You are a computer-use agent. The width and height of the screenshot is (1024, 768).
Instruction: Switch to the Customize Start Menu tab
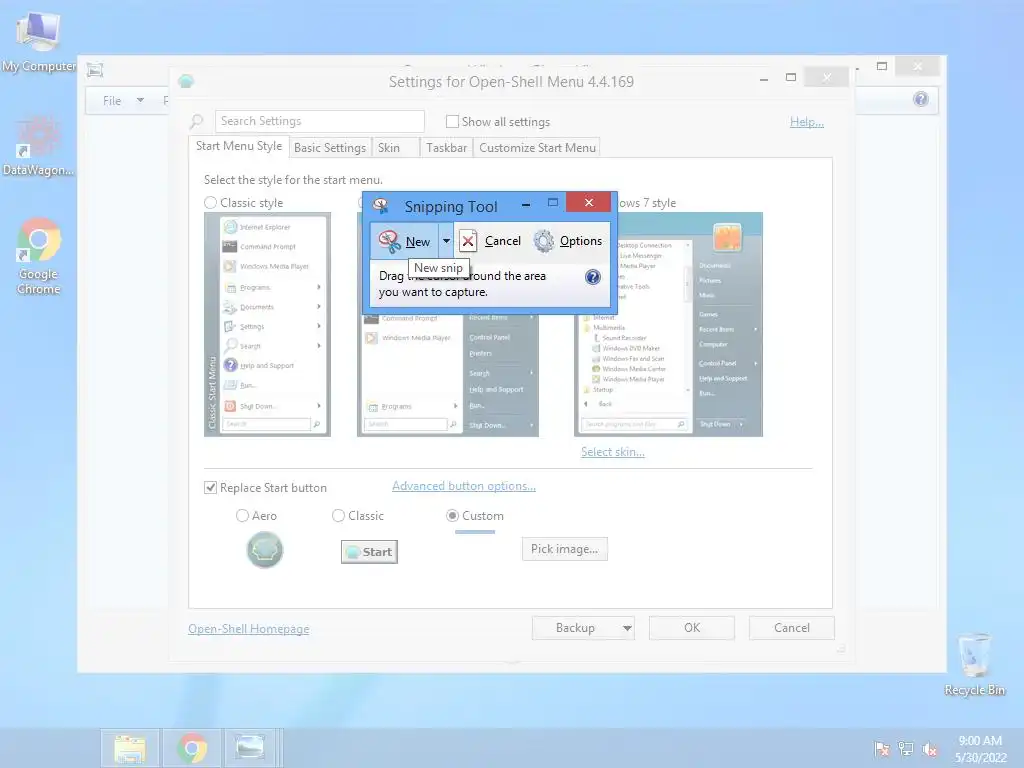pos(537,148)
